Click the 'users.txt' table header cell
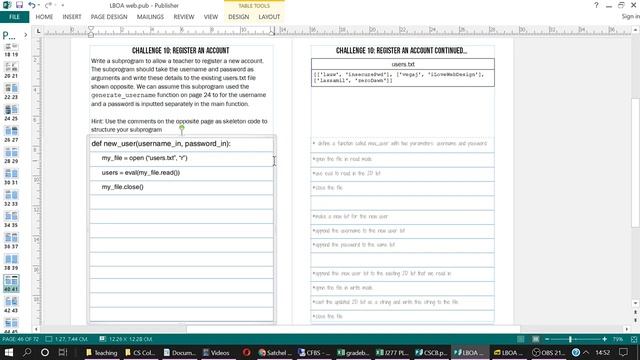 coord(402,64)
